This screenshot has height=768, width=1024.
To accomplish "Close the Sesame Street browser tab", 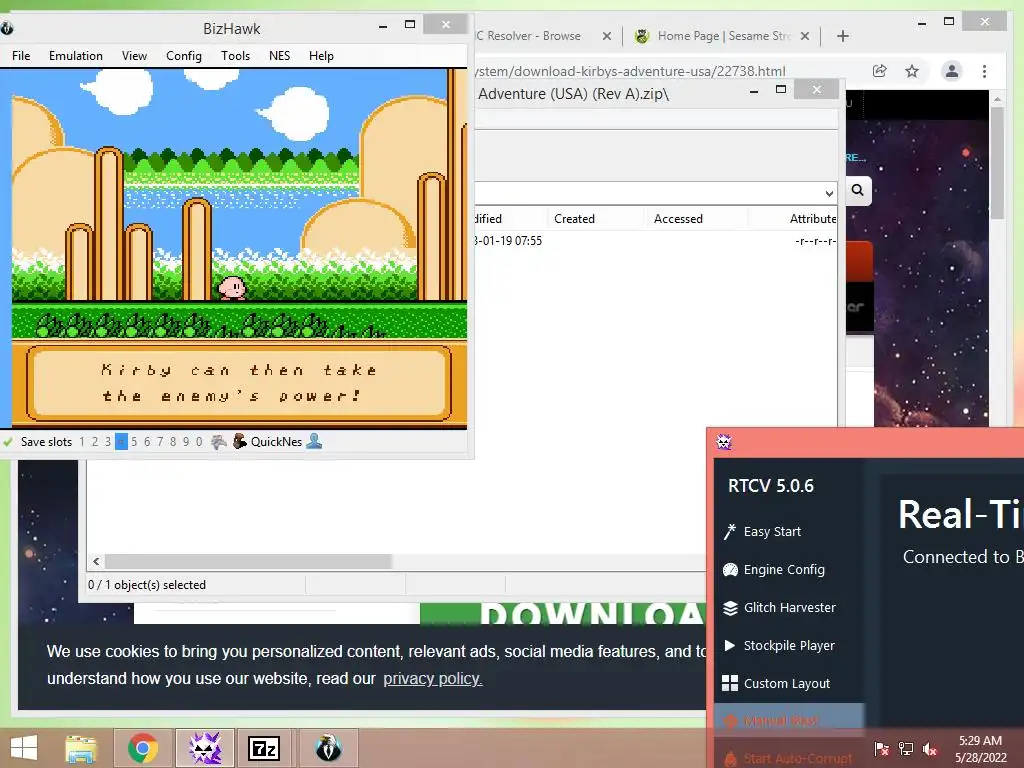I will (805, 36).
